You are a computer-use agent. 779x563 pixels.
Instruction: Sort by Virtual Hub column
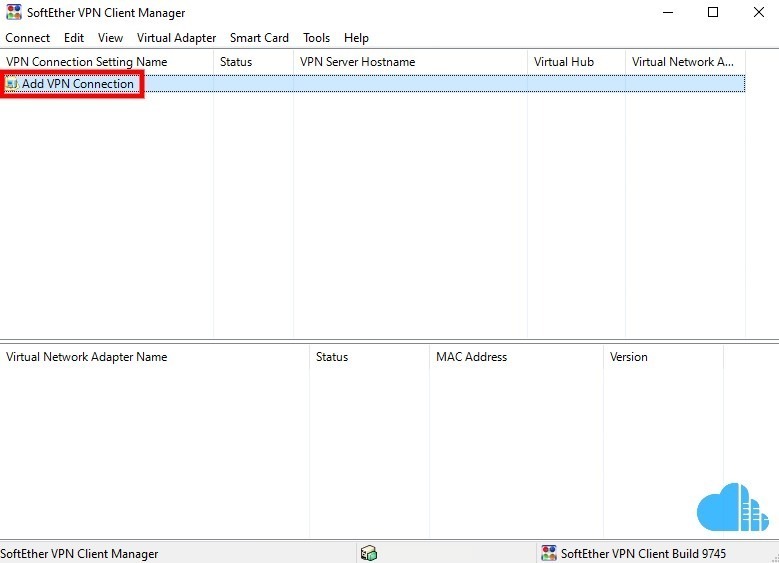576,62
